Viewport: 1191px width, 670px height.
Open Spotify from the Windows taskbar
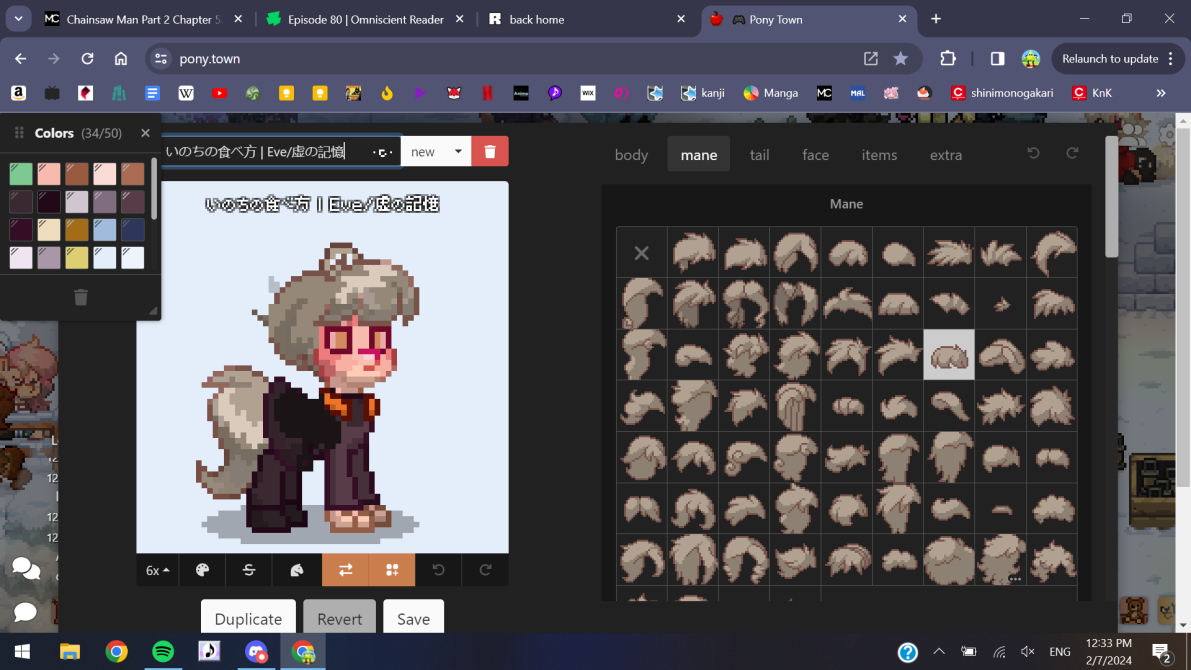coord(163,652)
